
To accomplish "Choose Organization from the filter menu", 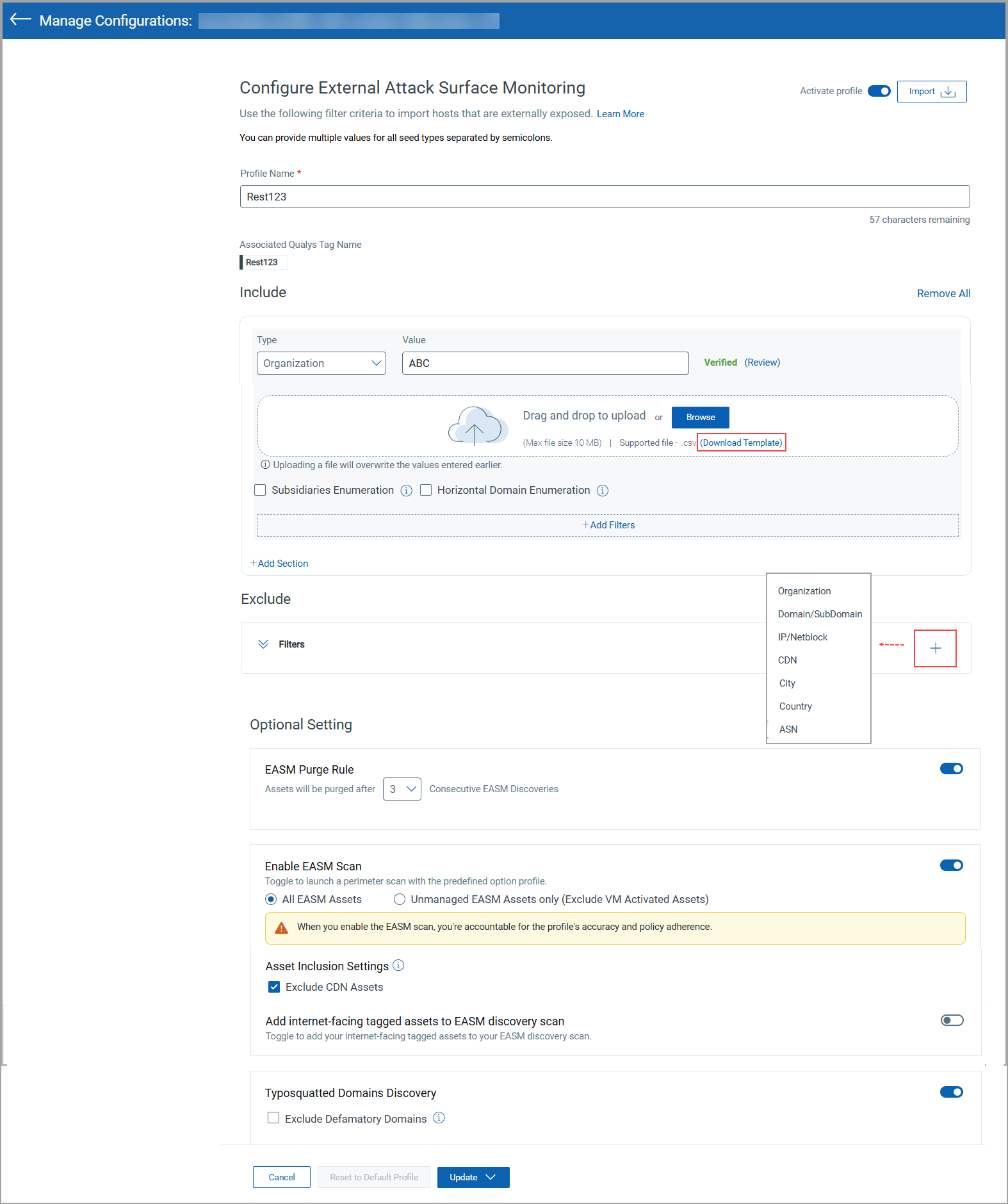I will click(804, 591).
